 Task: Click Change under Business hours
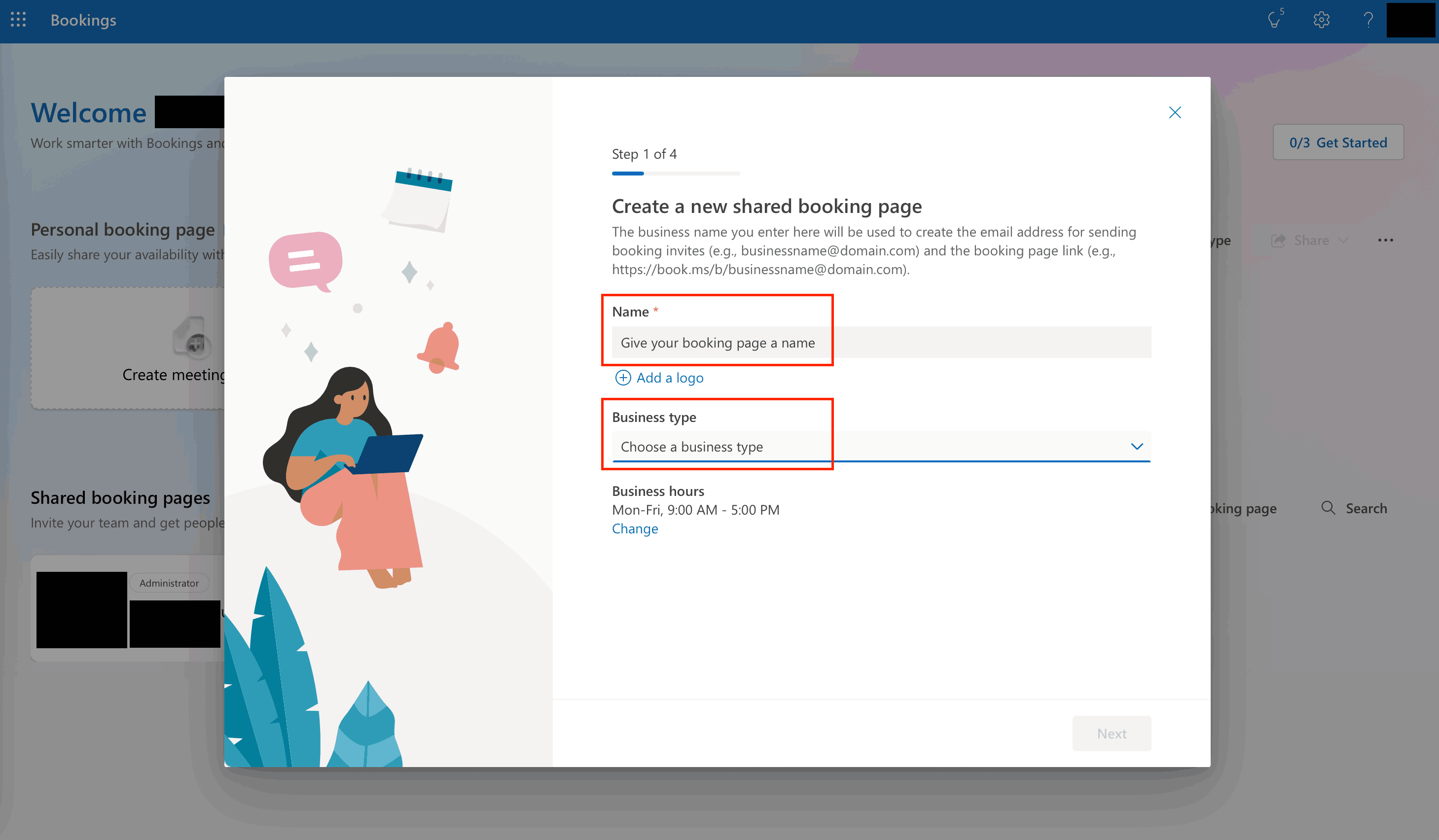[x=635, y=528]
